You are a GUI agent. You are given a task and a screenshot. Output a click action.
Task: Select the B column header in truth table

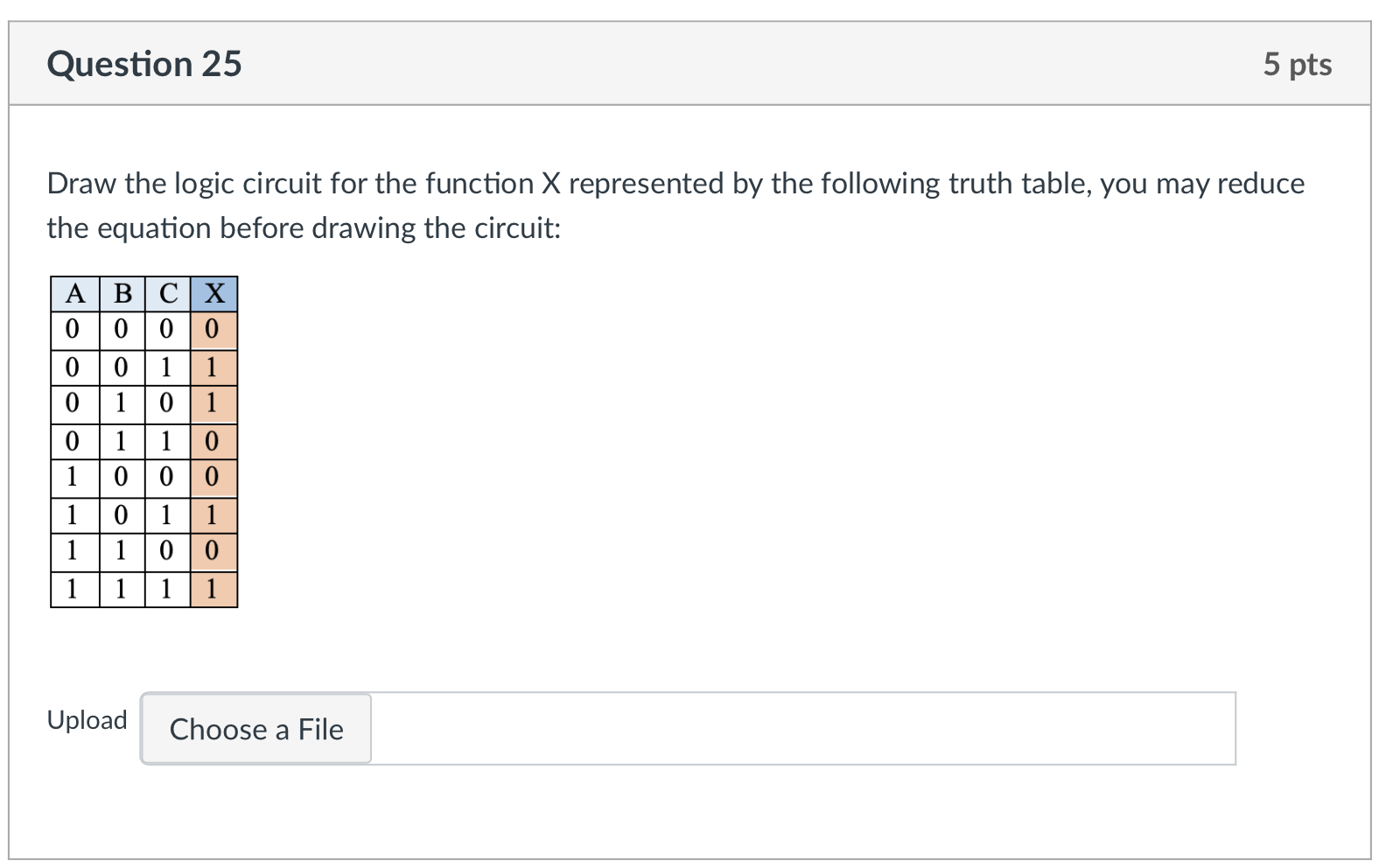122,294
